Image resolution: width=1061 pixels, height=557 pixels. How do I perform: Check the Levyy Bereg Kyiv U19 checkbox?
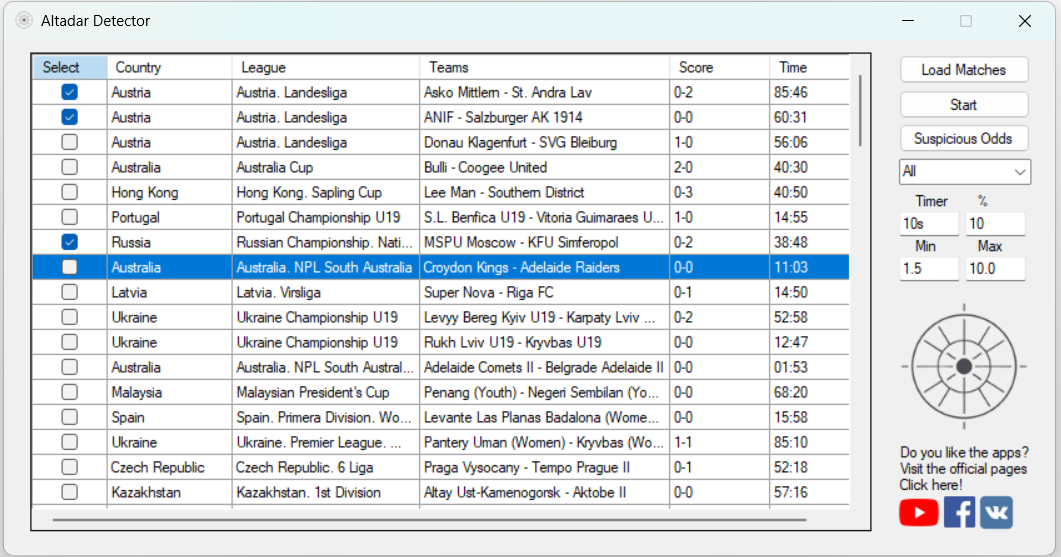69,317
